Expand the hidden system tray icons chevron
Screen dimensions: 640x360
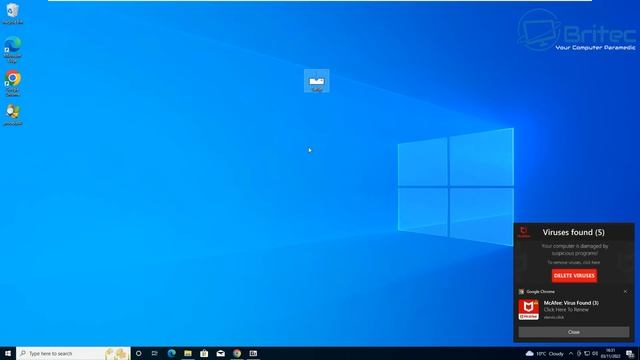click(x=571, y=353)
